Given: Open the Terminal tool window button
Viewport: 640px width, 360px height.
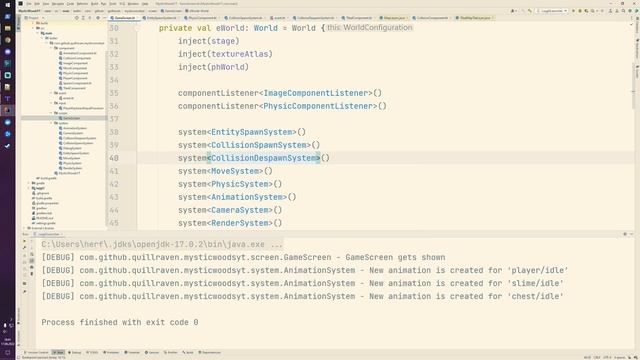Looking at the screenshot, I should [132, 352].
